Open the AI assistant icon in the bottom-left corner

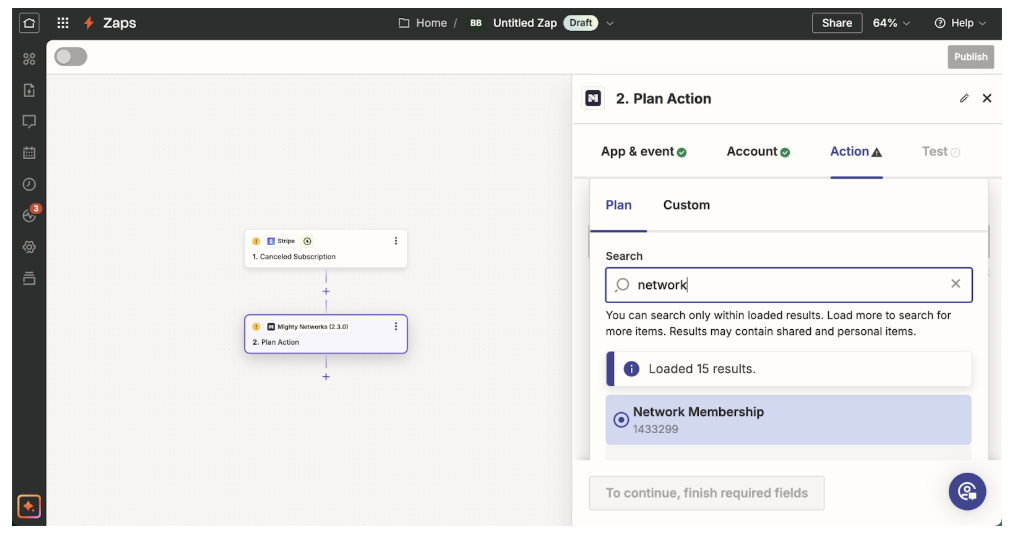pos(29,507)
